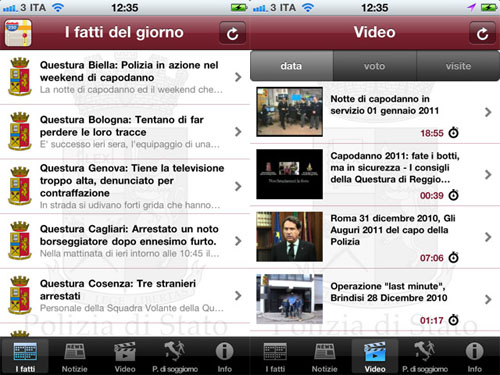Play Capodanno 2011 botti video thumbnail
The height and width of the screenshot is (375, 500).
click(289, 174)
